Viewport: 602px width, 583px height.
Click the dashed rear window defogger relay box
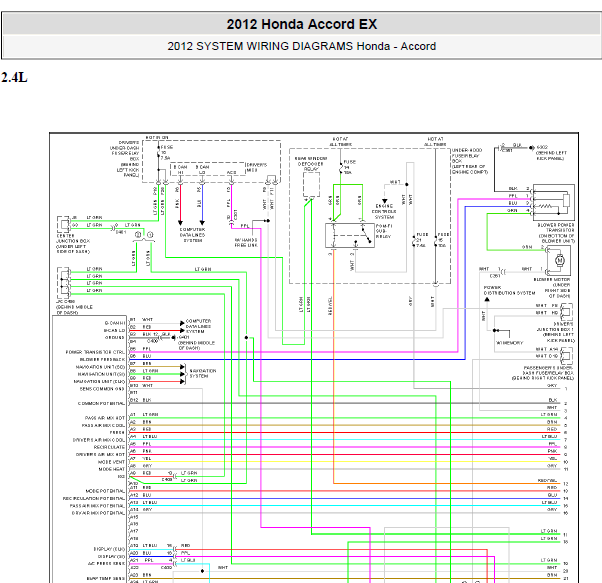(311, 184)
